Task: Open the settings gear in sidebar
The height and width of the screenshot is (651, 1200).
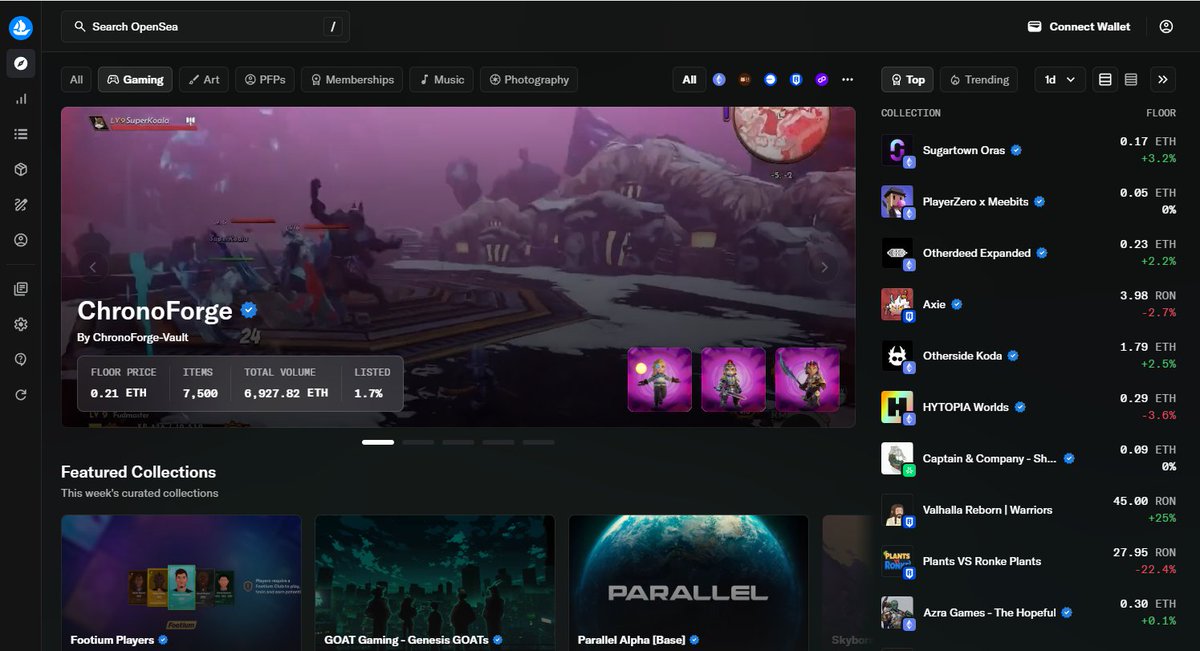Action: (x=21, y=324)
